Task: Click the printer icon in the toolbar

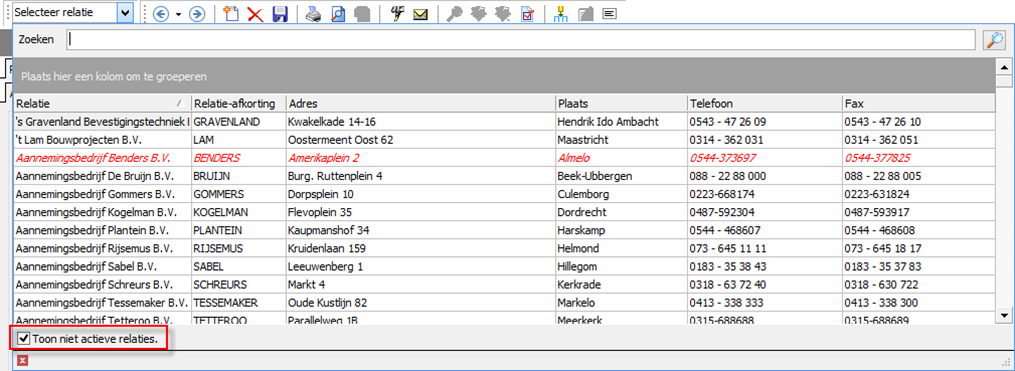Action: click(x=314, y=14)
